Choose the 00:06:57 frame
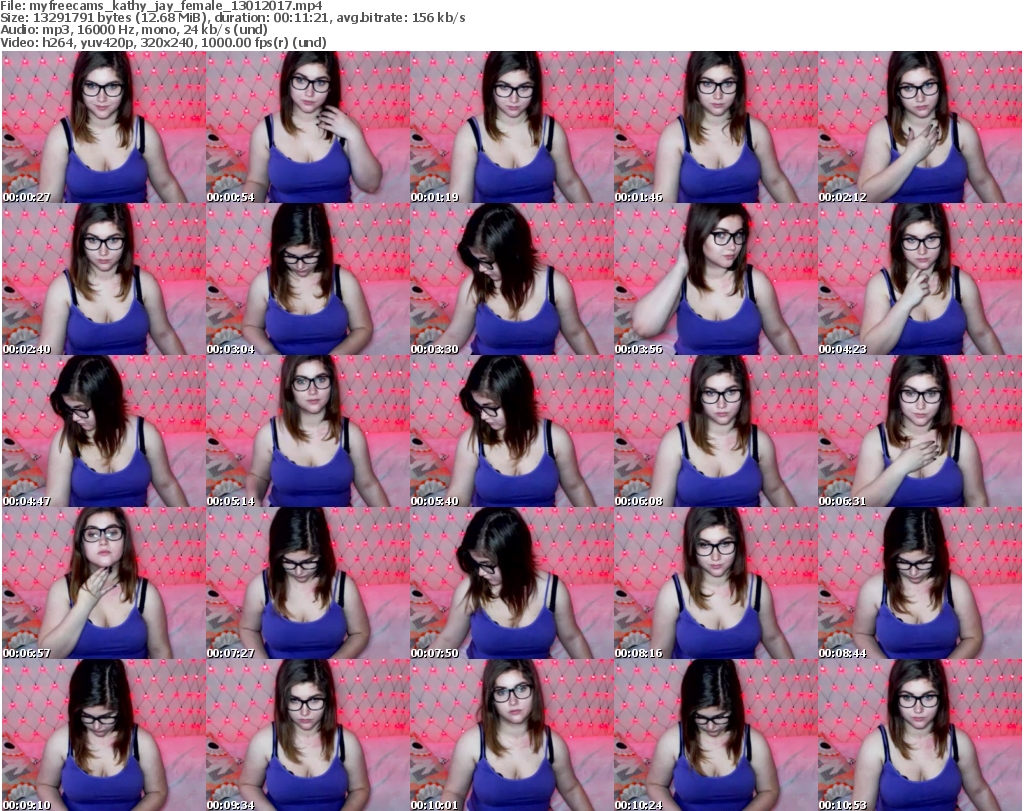Screen dimensions: 1024x811 coord(104,583)
